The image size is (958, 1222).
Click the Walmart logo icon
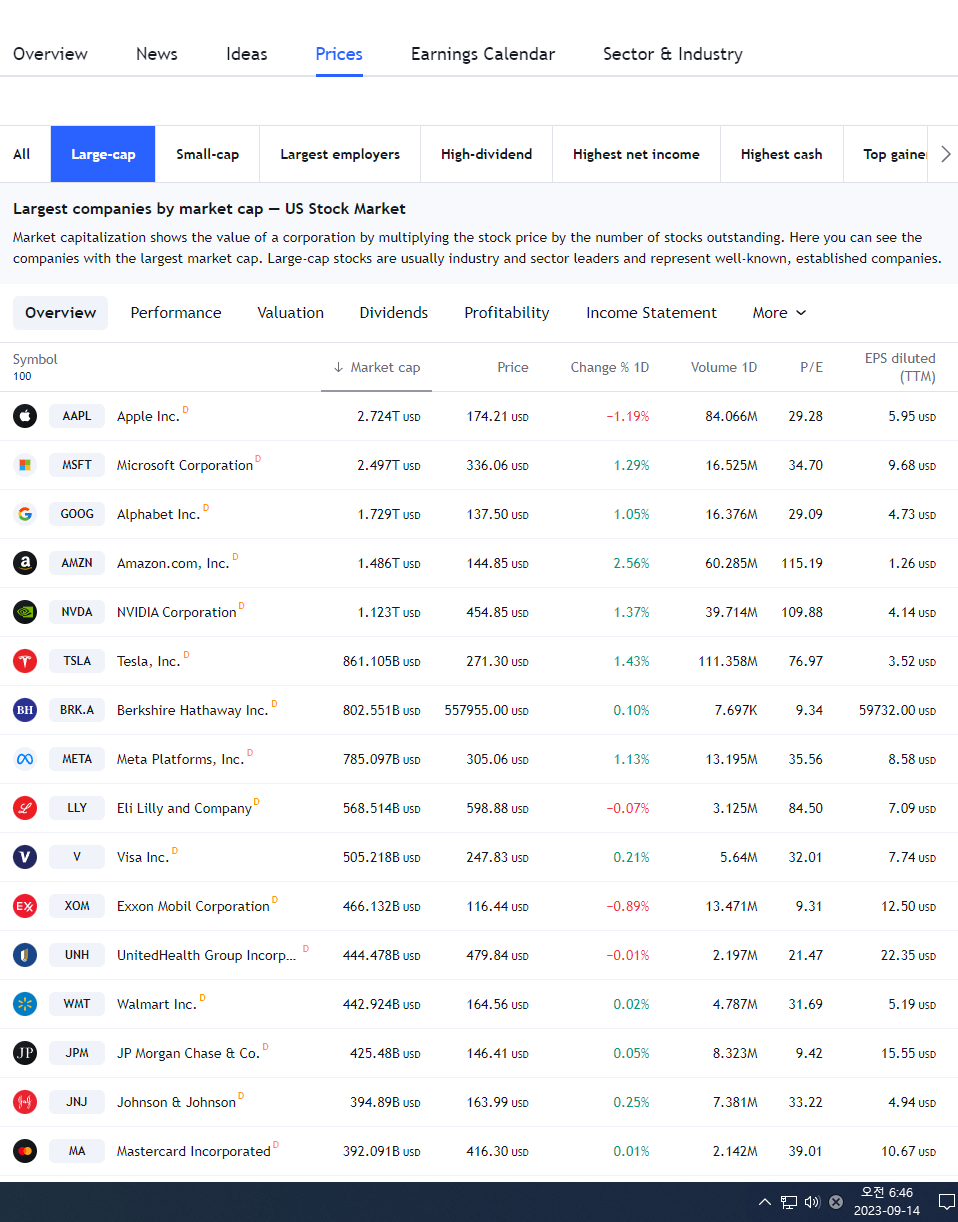click(25, 1004)
